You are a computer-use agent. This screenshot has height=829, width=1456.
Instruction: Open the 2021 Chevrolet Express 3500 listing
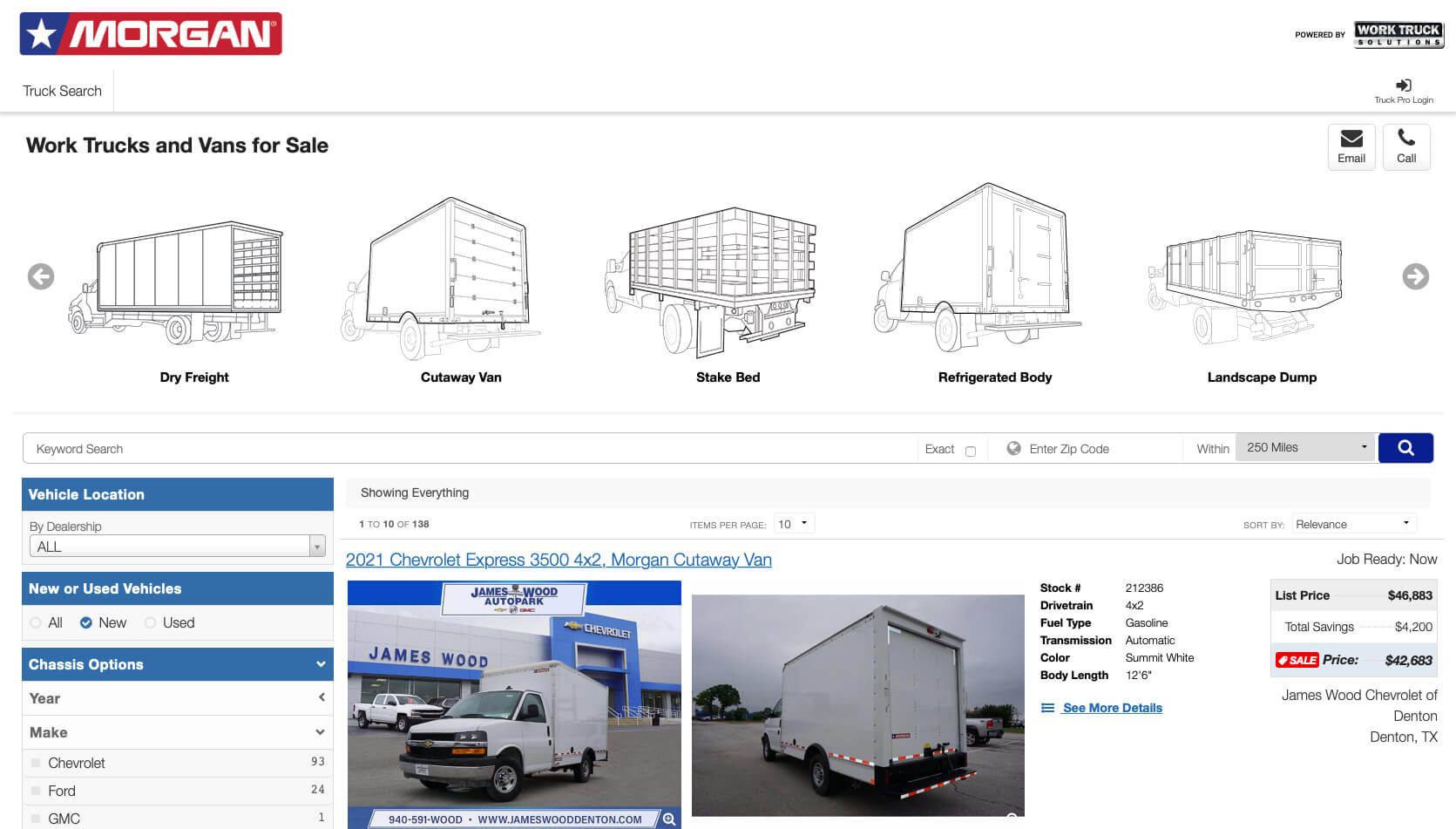[559, 560]
